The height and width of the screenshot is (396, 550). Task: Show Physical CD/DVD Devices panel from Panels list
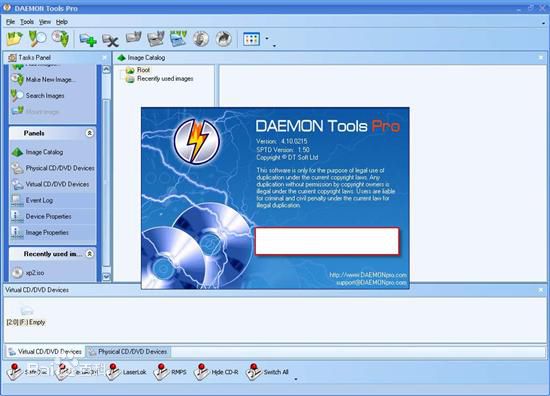point(60,168)
